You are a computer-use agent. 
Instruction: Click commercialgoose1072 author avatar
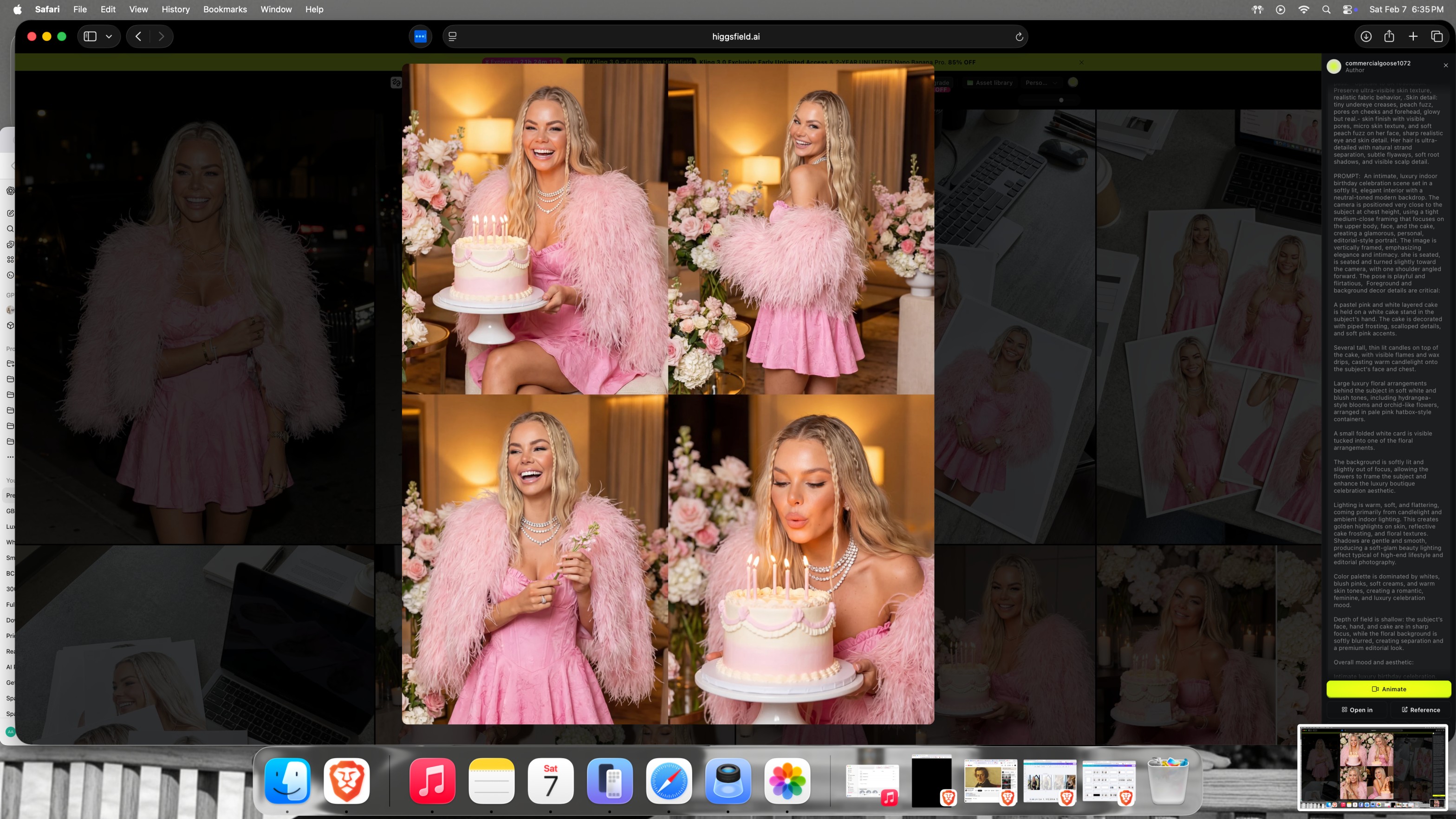[1334, 67]
